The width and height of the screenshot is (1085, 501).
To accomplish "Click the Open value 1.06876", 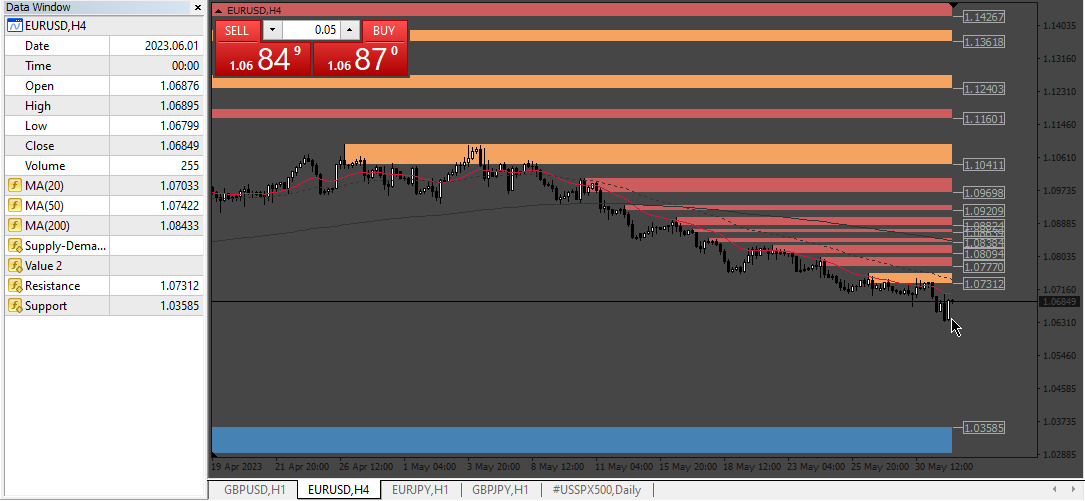I will 179,86.
